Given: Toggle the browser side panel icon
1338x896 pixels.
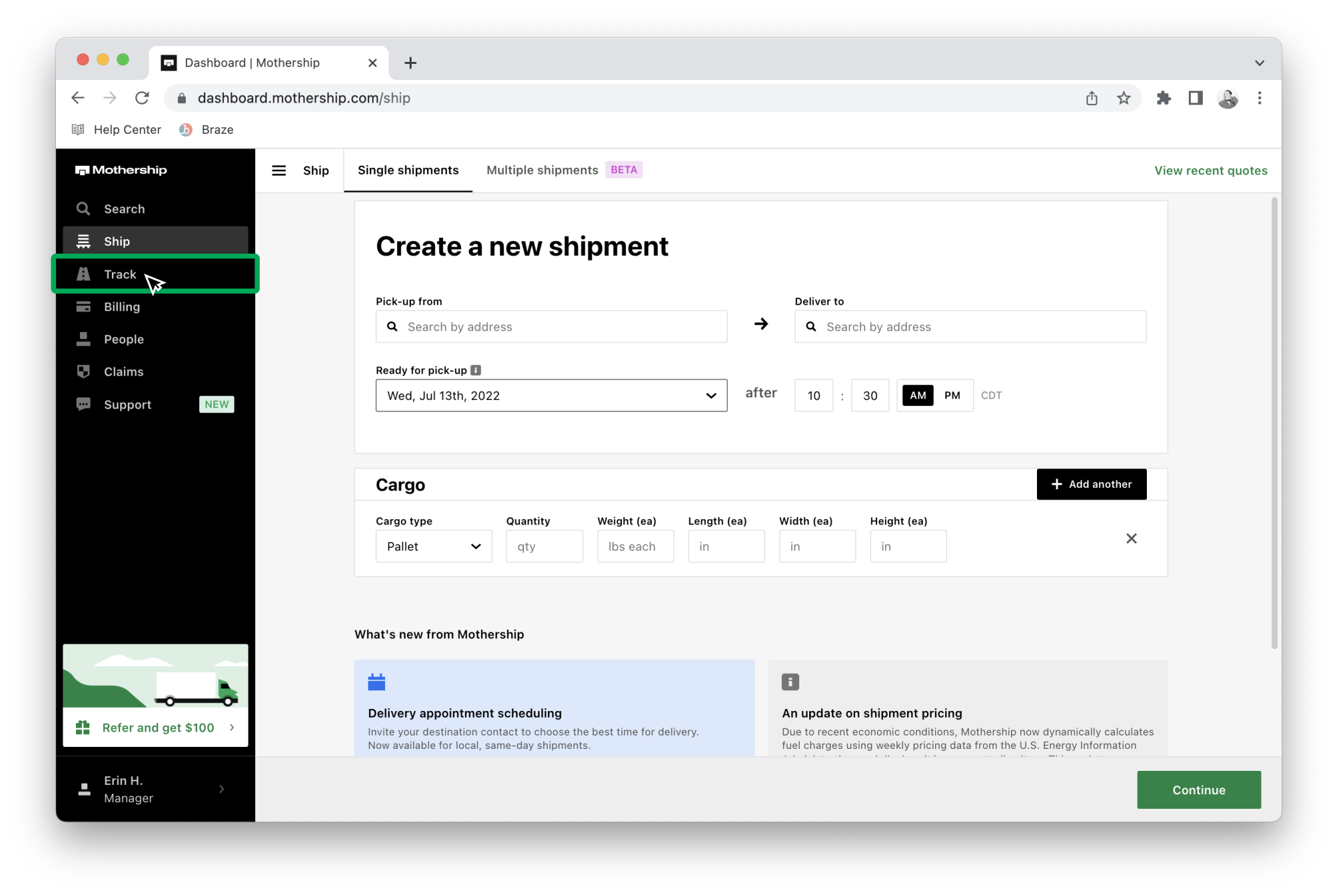Looking at the screenshot, I should [x=1195, y=98].
